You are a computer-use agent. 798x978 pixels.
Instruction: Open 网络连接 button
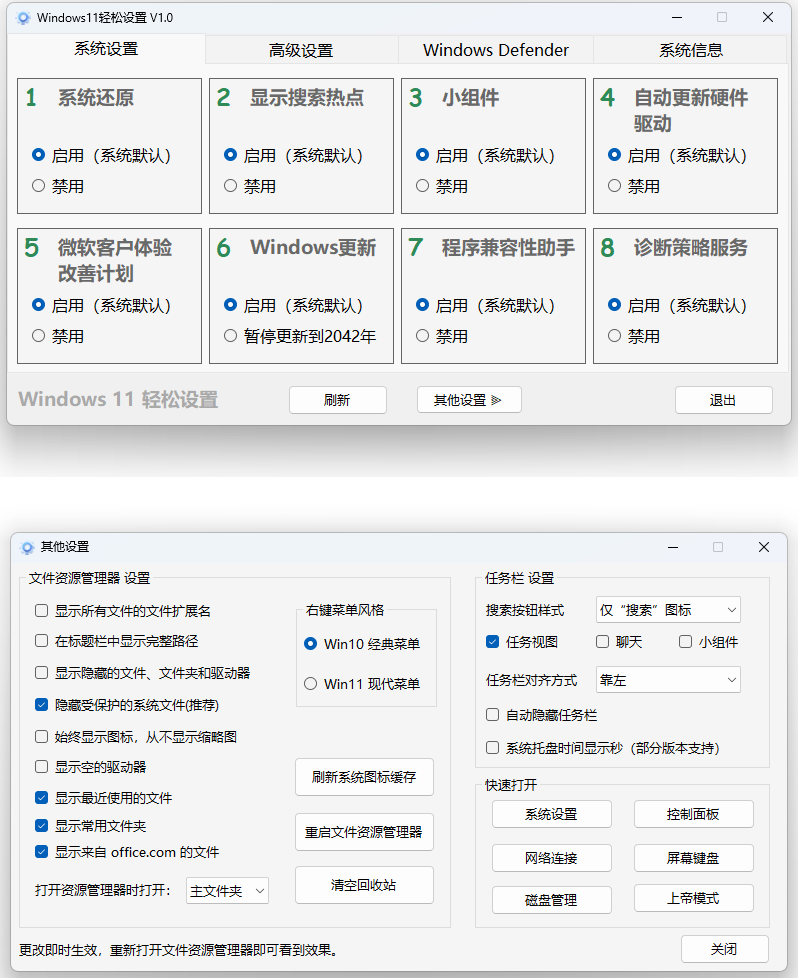pyautogui.click(x=552, y=858)
